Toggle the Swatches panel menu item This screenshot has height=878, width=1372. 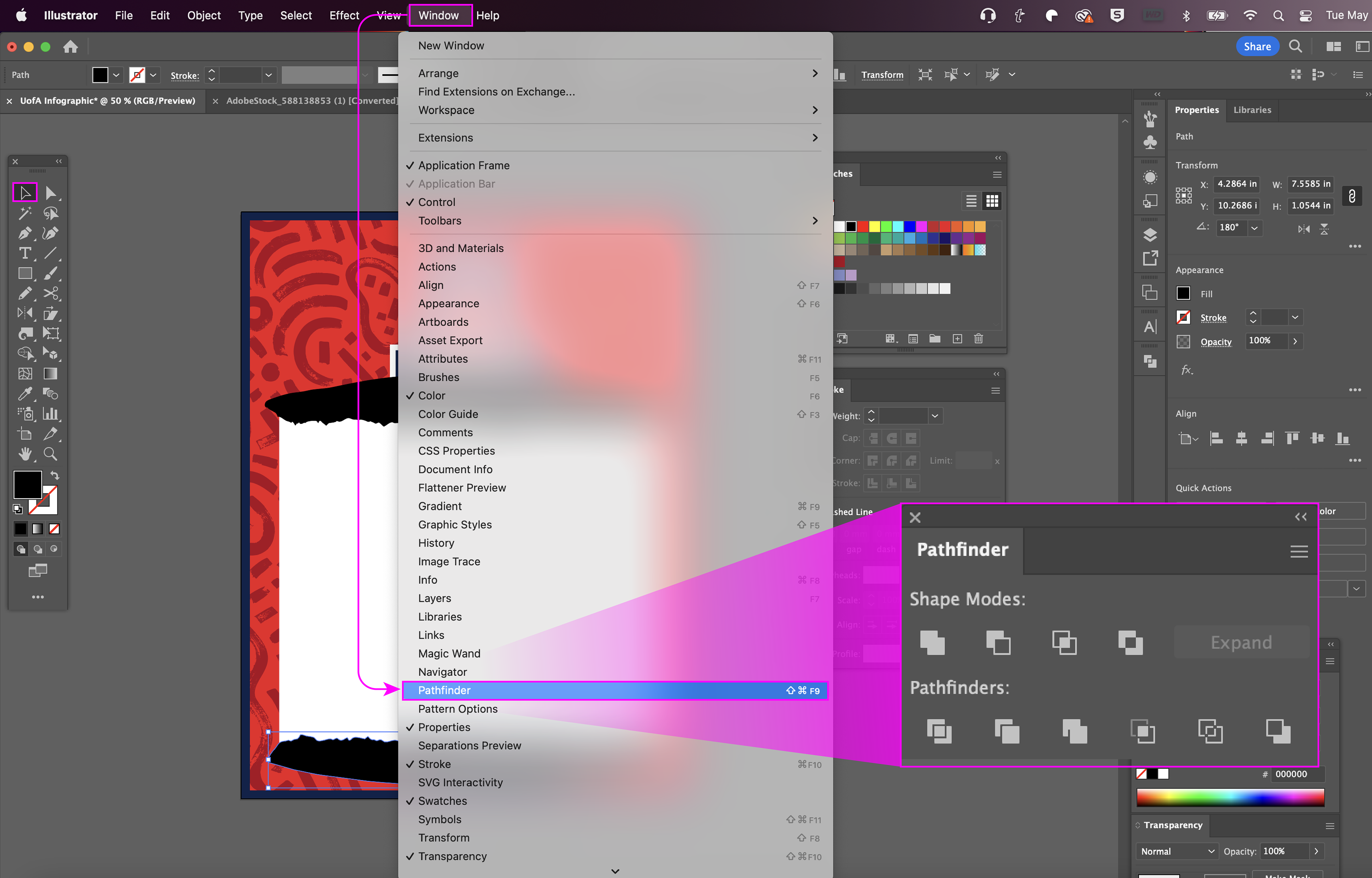pyautogui.click(x=442, y=801)
